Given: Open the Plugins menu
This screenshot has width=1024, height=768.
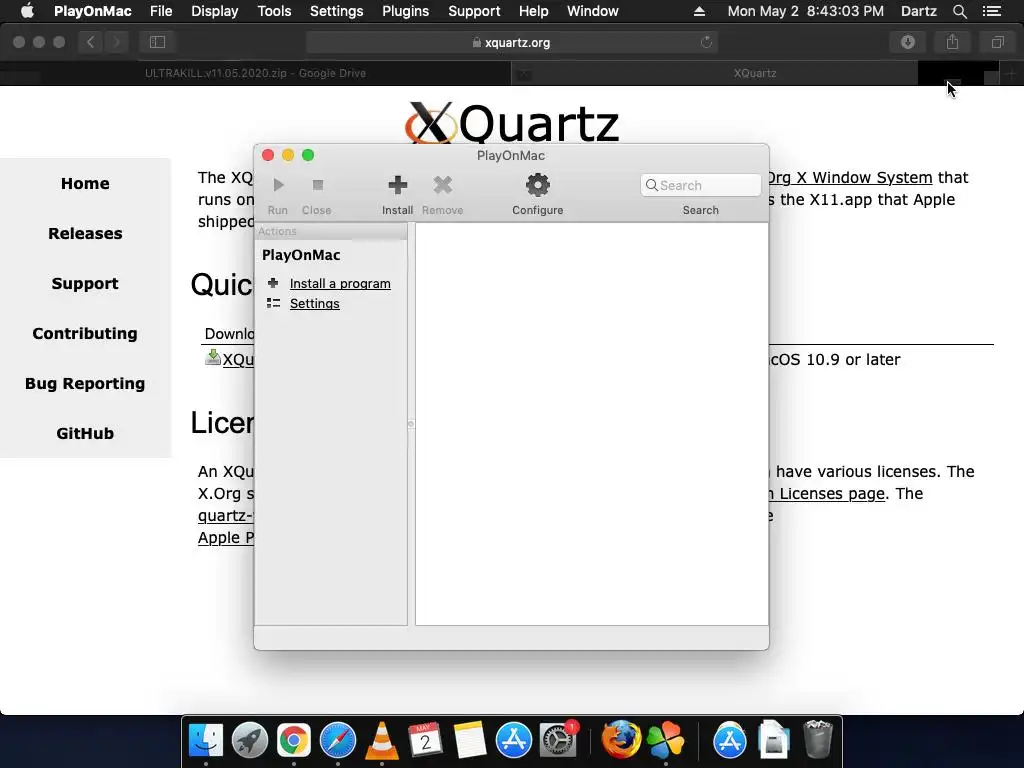Looking at the screenshot, I should (406, 11).
